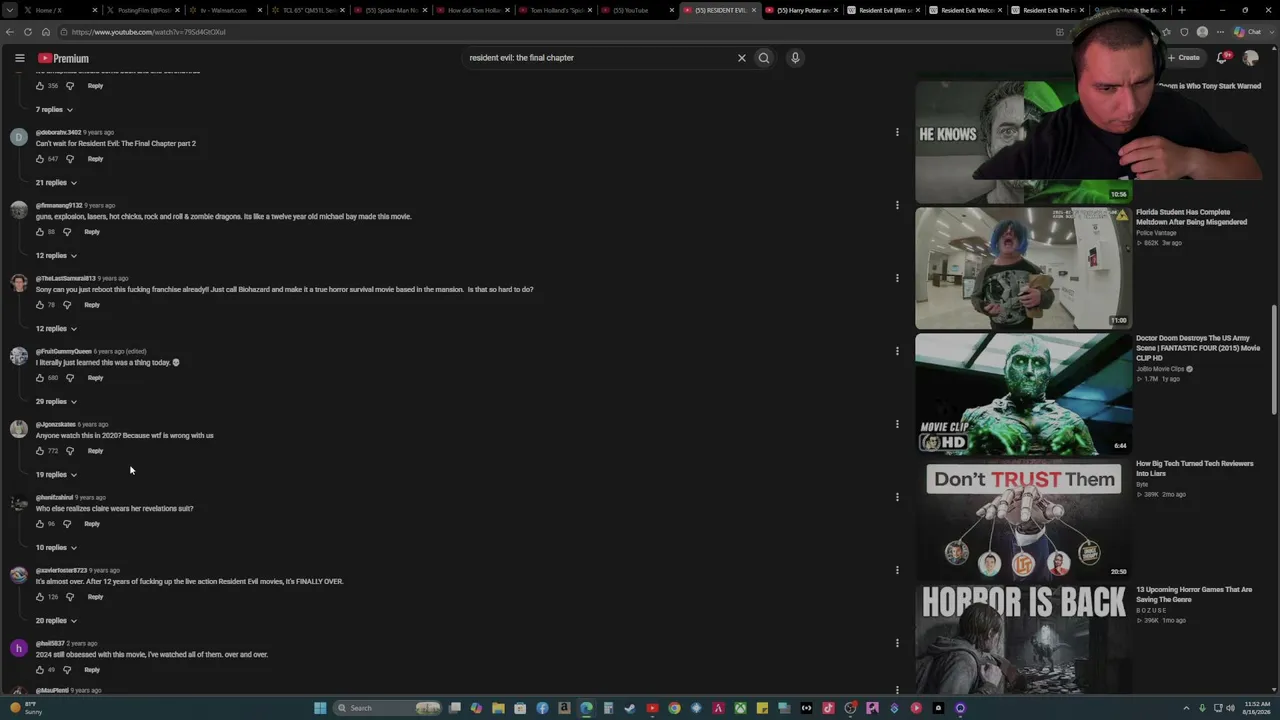Like the 'I literally just learned' comment
1280x720 pixels.
coord(40,378)
